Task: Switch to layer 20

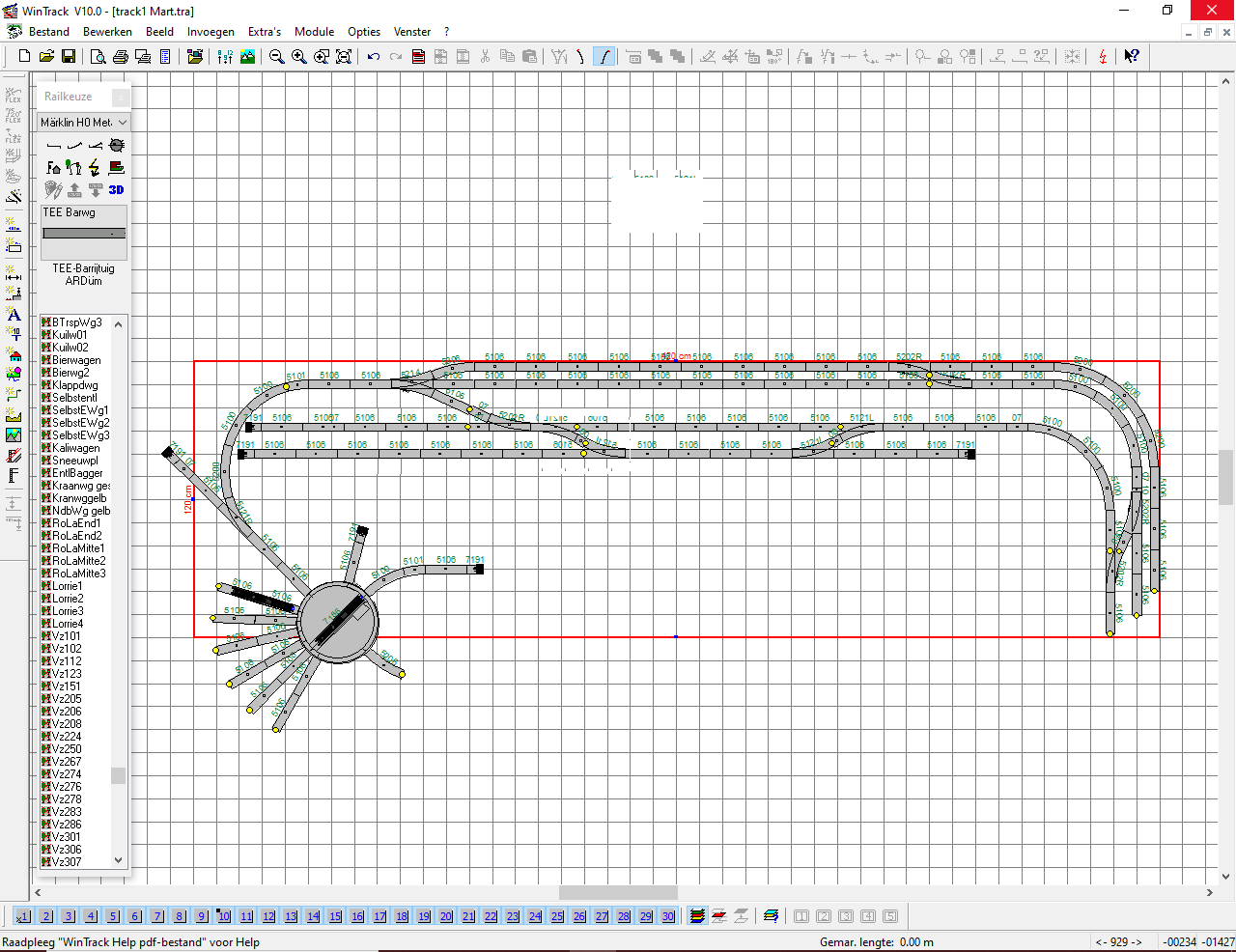Action: tap(446, 916)
